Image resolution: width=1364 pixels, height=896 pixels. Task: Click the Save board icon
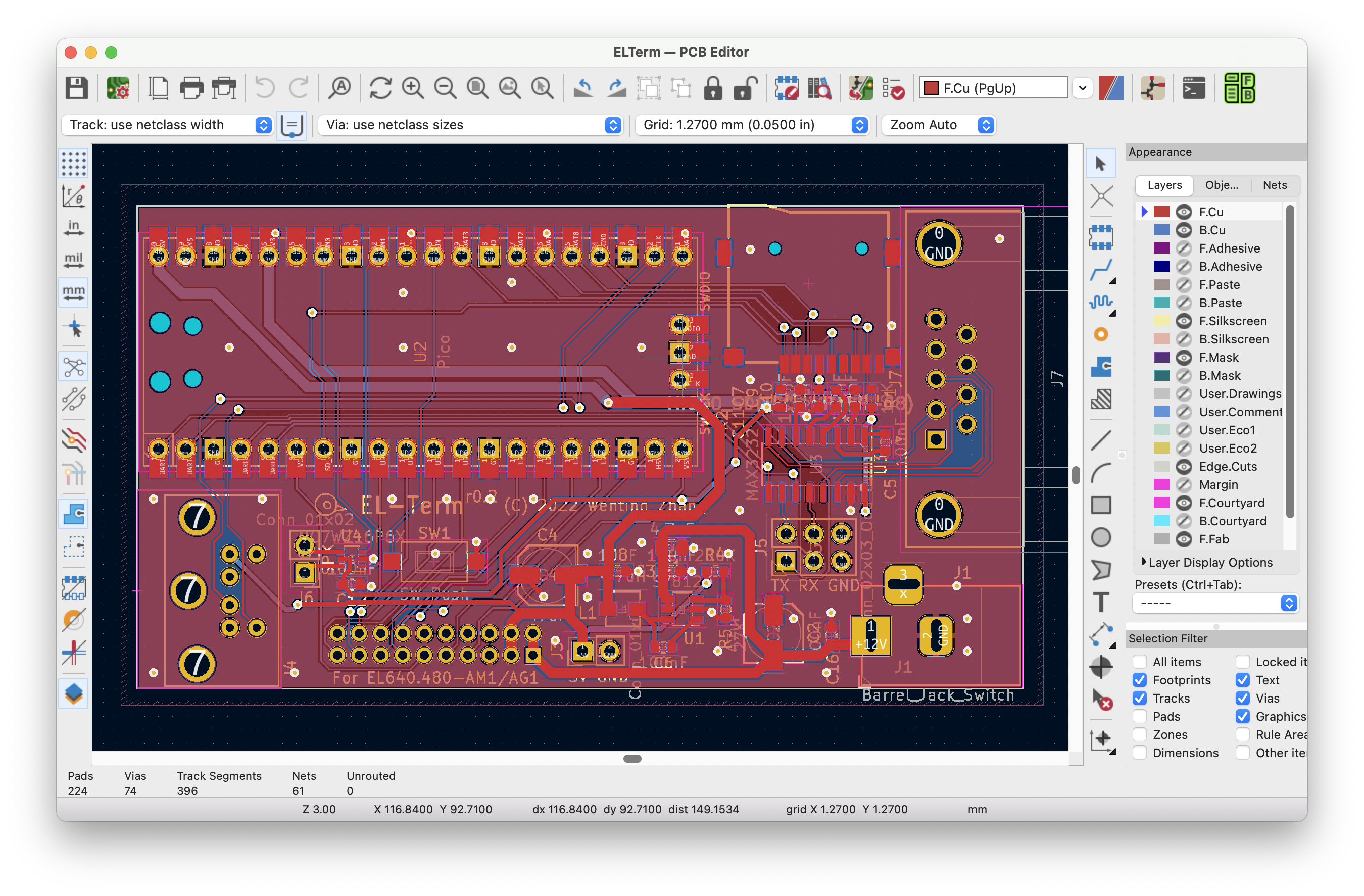(x=76, y=88)
